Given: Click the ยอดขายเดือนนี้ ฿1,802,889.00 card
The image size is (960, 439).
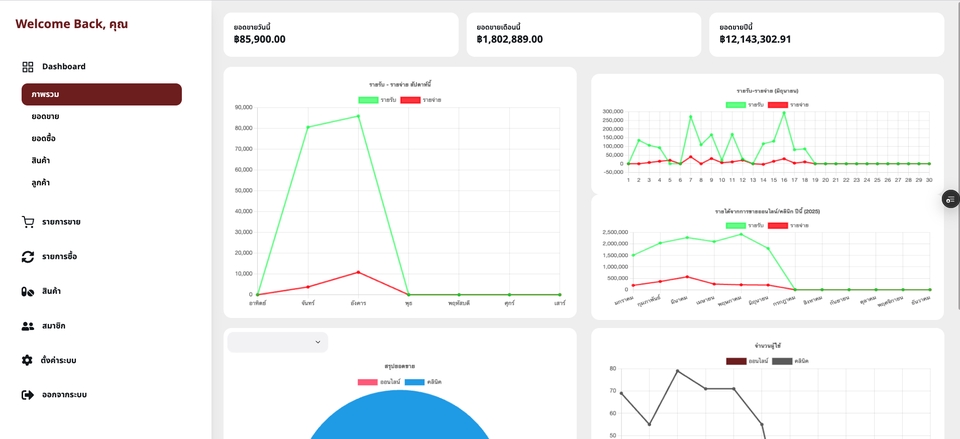Looking at the screenshot, I should click(x=584, y=35).
